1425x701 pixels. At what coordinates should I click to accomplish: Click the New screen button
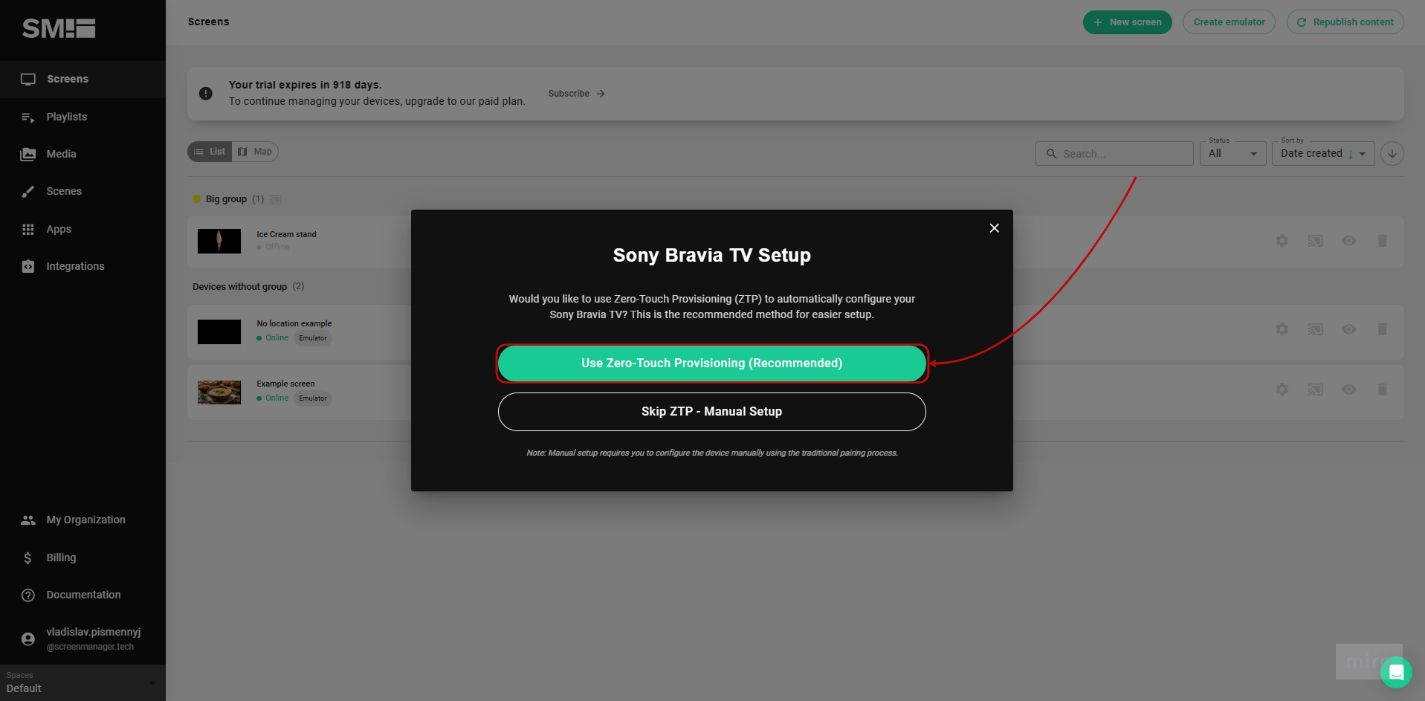(1127, 22)
